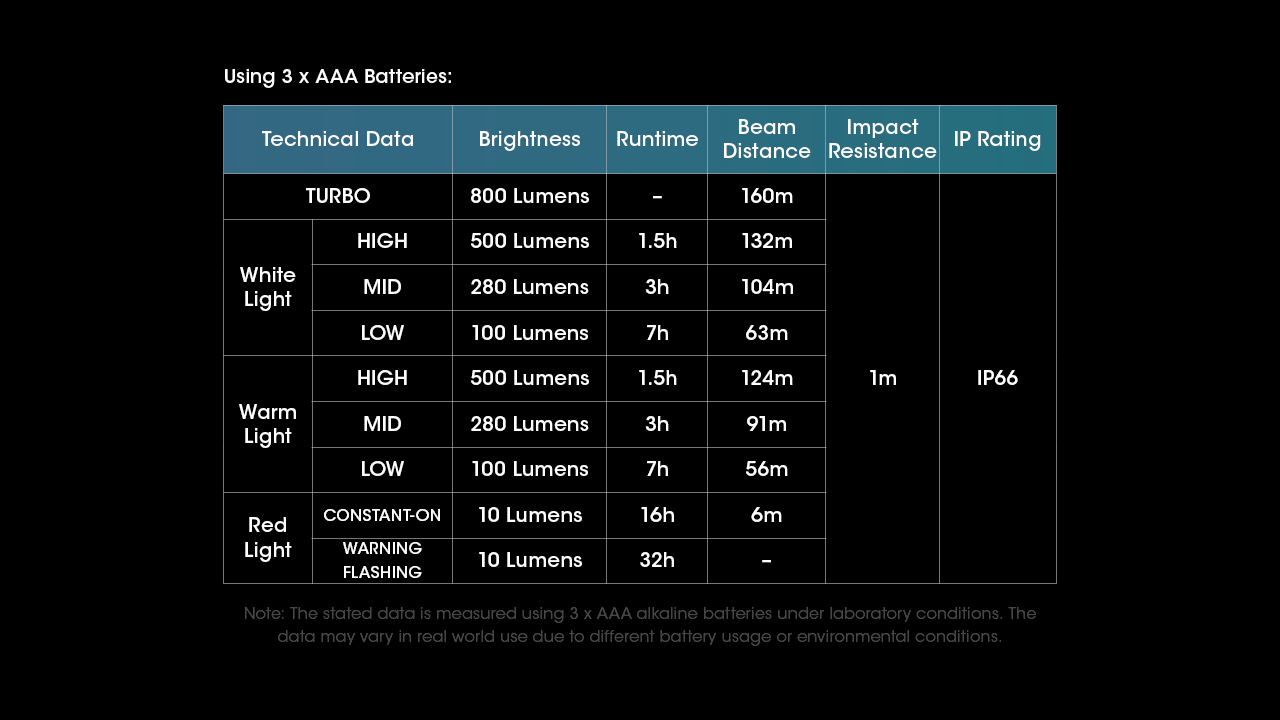Click the 32h runtime value
The image size is (1280, 720).
(x=657, y=560)
